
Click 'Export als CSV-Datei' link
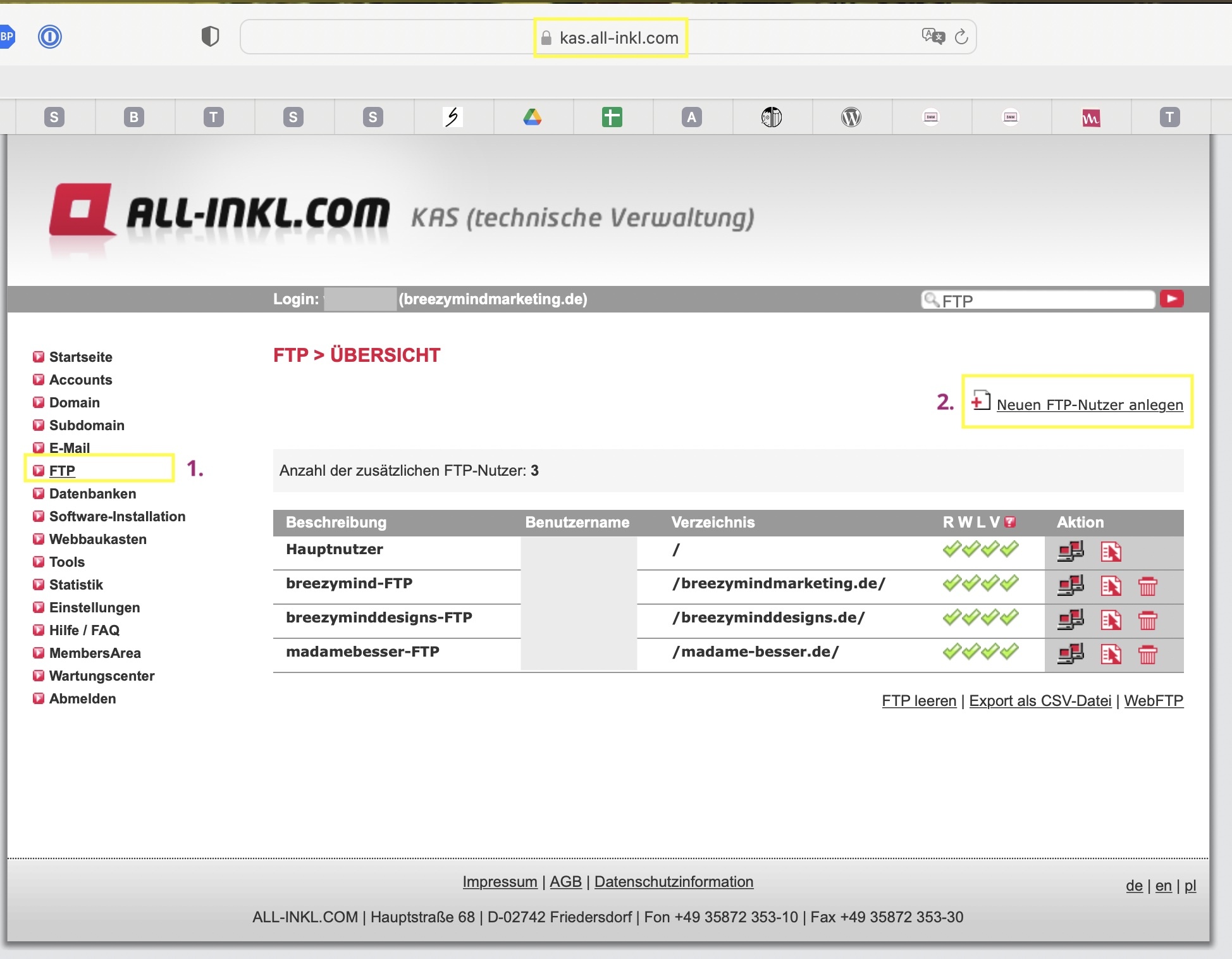tap(1040, 701)
